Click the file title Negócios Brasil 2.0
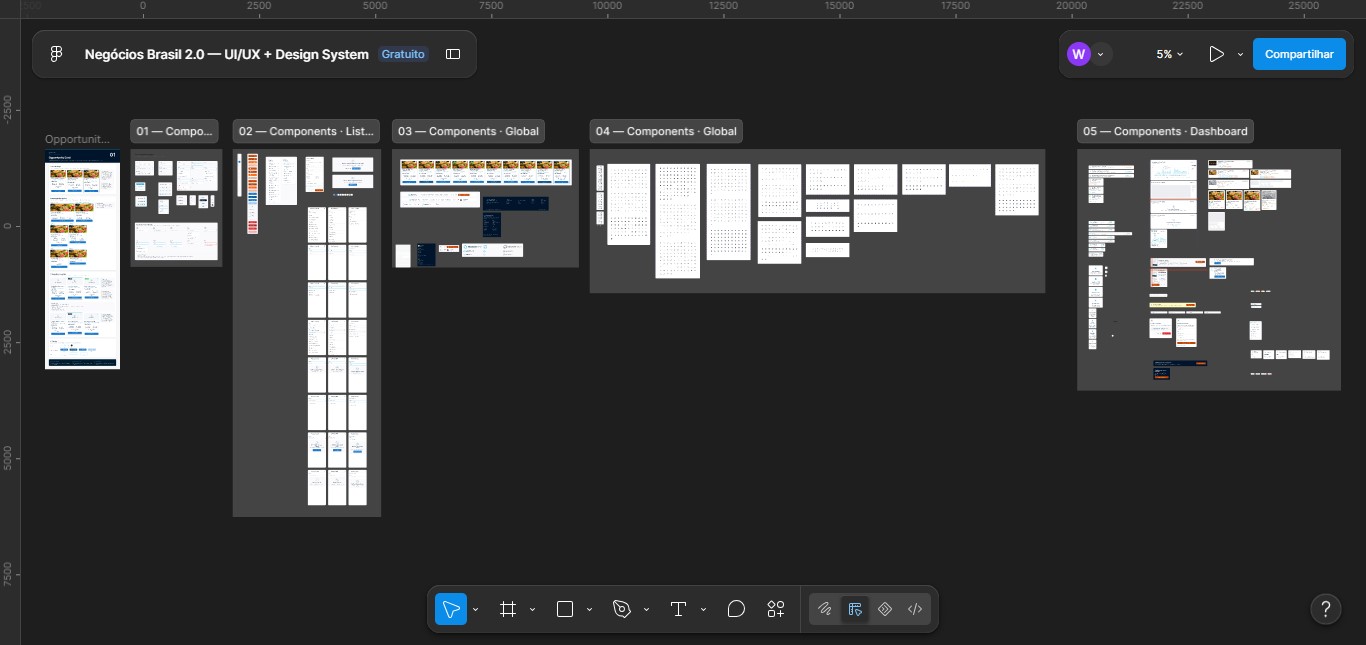The width and height of the screenshot is (1366, 645). (227, 54)
